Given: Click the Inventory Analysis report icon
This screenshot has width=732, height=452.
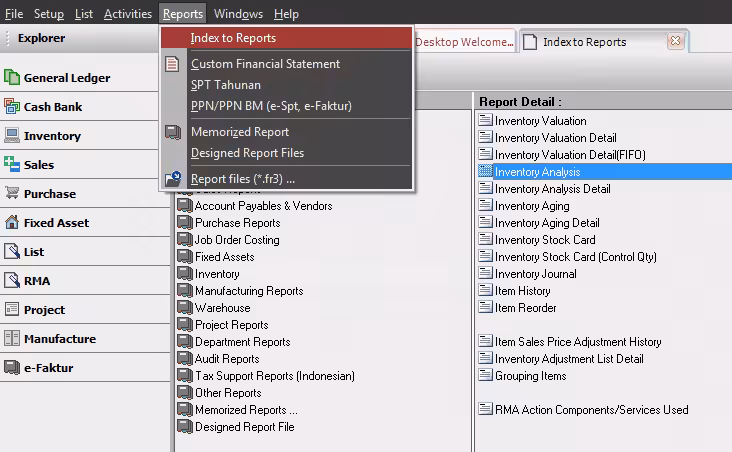Looking at the screenshot, I should (x=486, y=171).
